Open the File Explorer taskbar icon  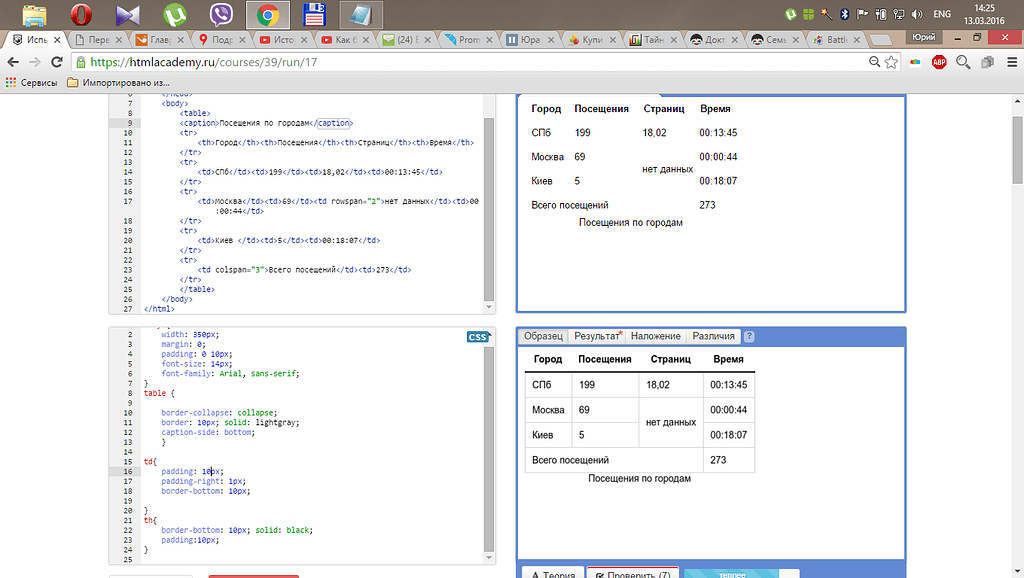[35, 14]
